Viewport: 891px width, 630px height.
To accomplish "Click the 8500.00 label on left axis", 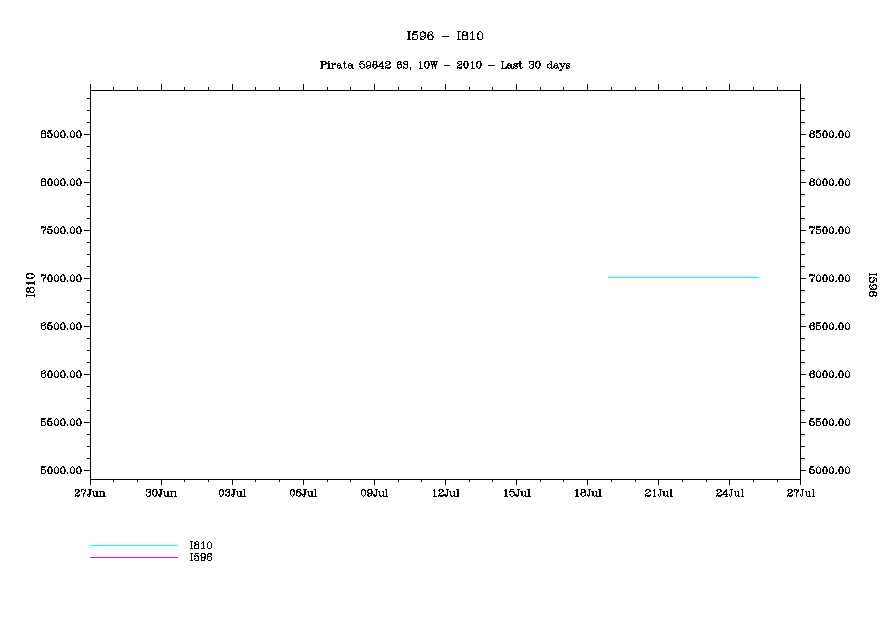I will (60, 135).
